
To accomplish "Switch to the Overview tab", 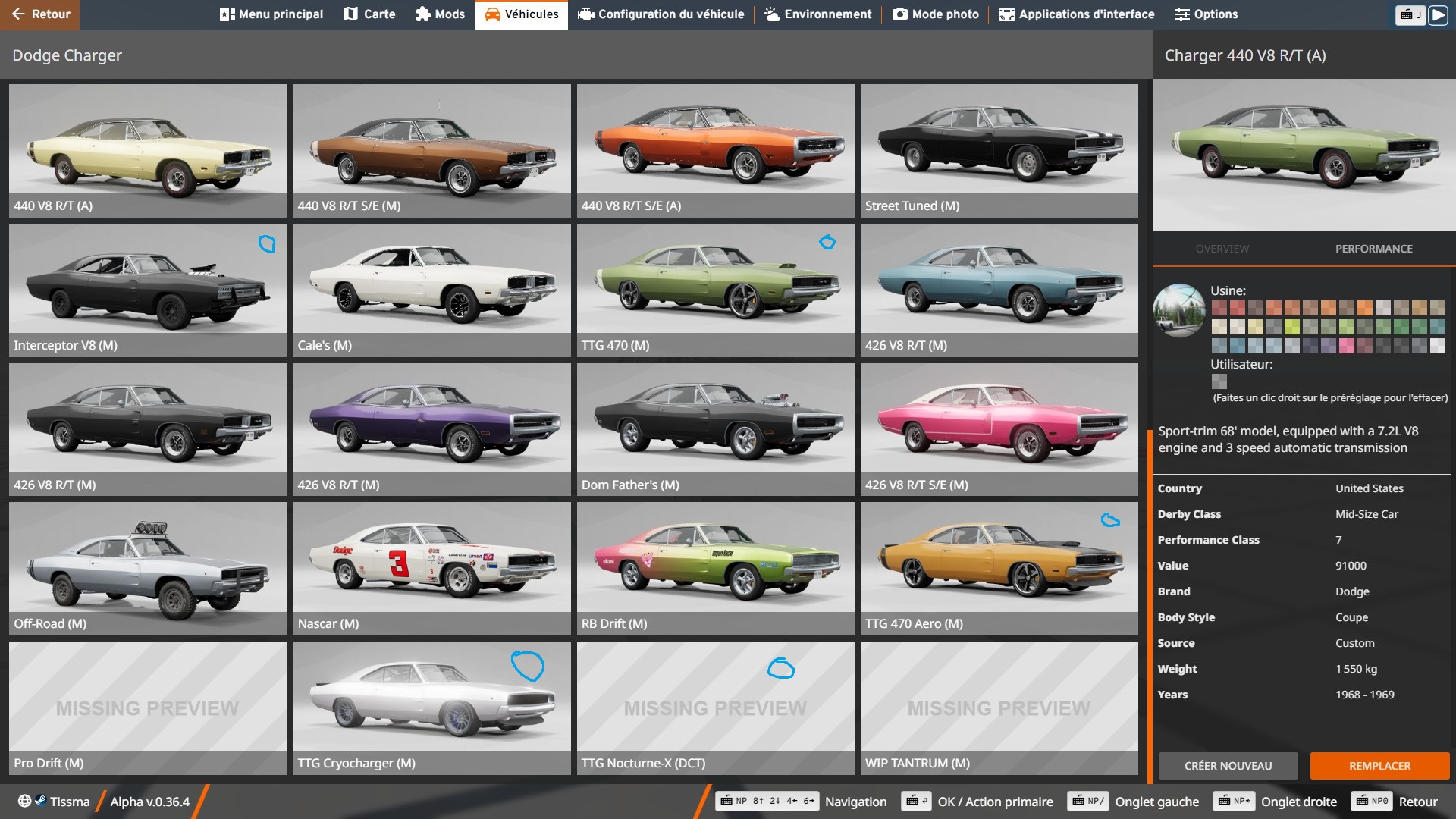I will point(1222,249).
